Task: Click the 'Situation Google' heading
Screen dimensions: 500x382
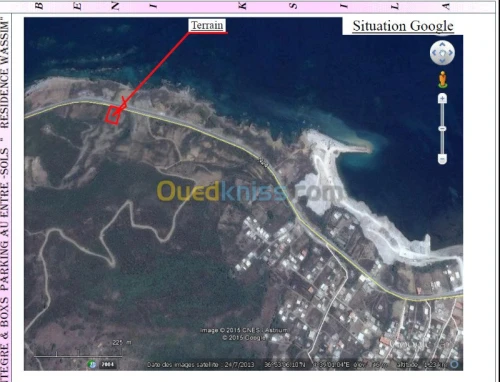Action: [x=403, y=26]
